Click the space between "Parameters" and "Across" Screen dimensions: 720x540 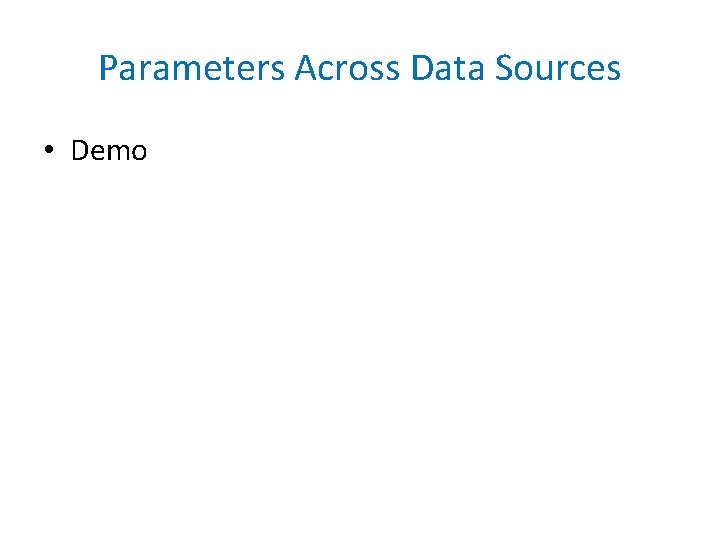coord(289,68)
